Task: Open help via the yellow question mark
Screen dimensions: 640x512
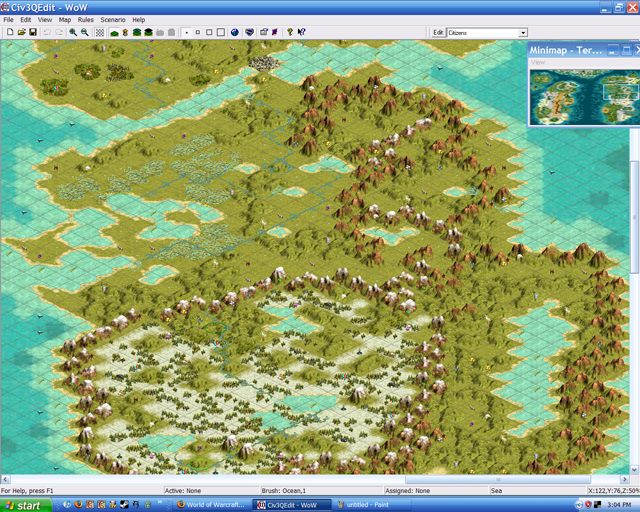Action: [x=289, y=32]
